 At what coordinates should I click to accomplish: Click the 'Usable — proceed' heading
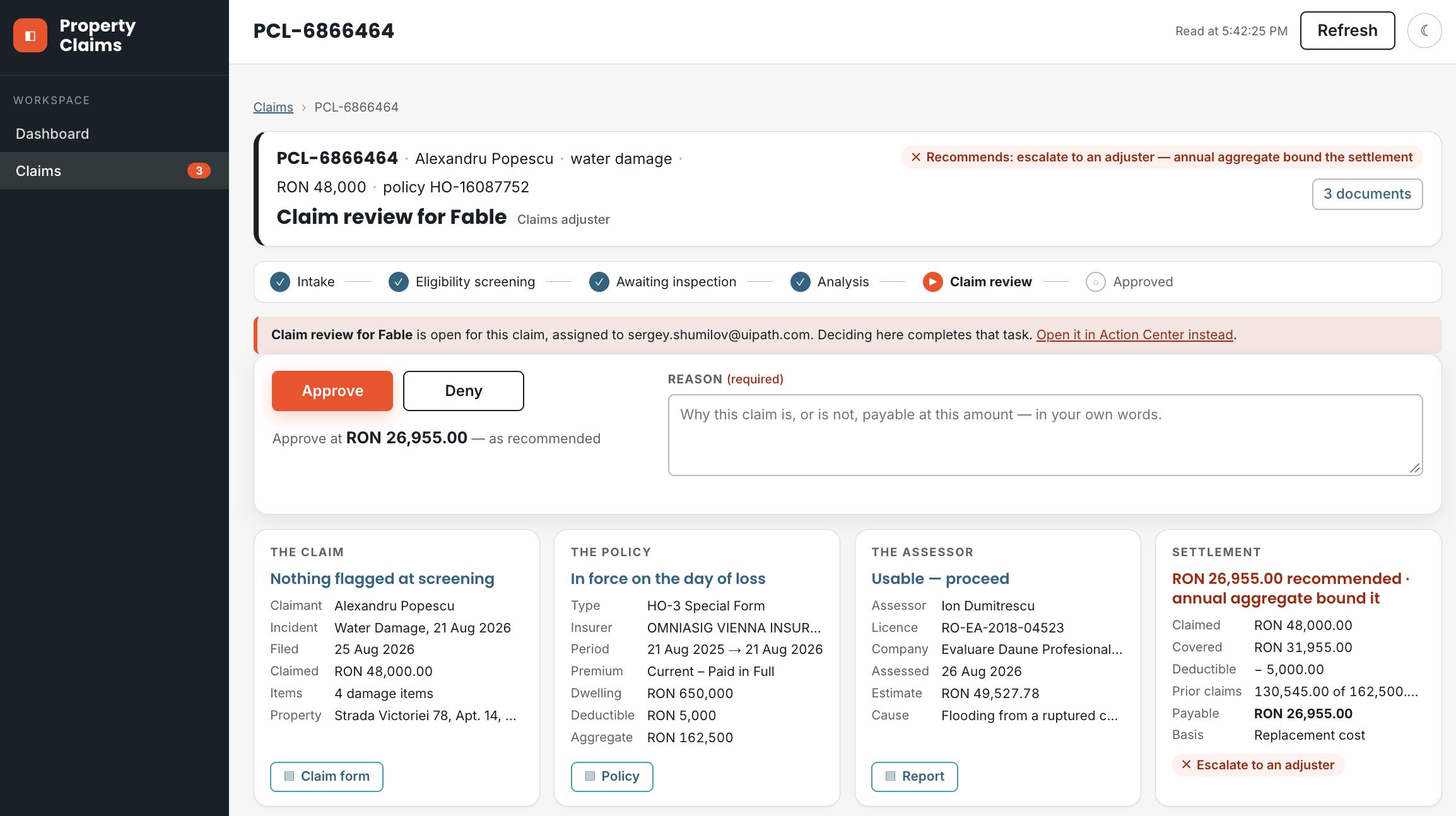(x=941, y=579)
